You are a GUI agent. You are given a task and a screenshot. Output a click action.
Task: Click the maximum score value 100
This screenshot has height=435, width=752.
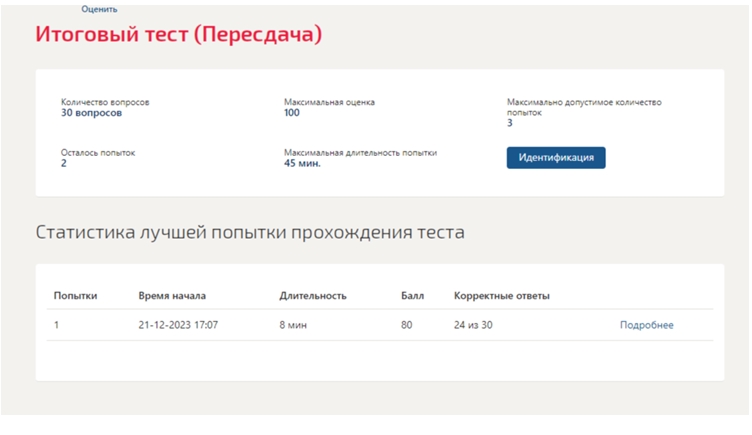[292, 113]
